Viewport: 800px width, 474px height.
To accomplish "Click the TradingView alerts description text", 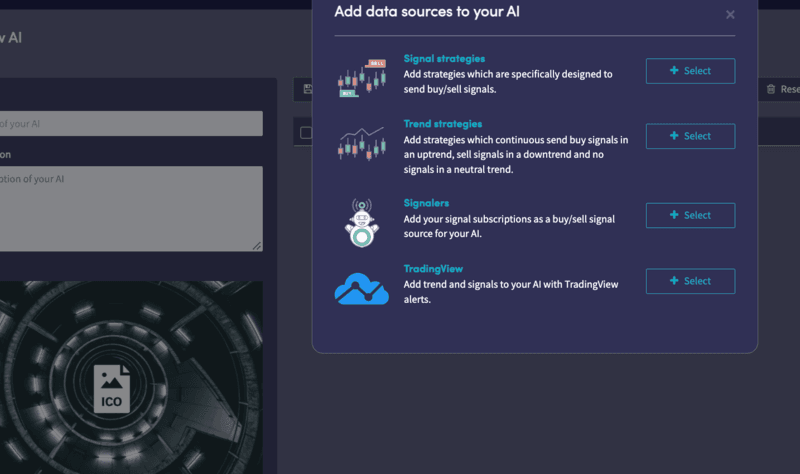I will 511,292.
